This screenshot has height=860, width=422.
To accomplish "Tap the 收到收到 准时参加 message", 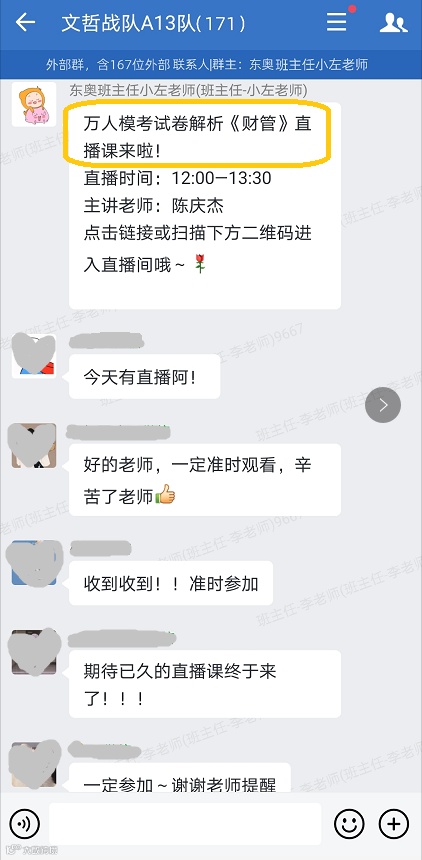I will tap(171, 584).
